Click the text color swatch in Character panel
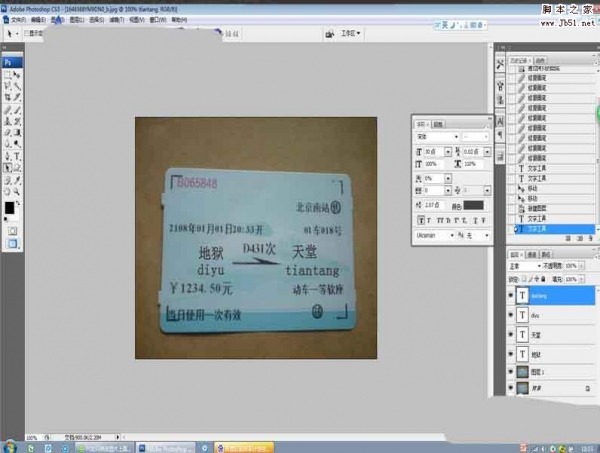600x453 pixels. point(473,205)
